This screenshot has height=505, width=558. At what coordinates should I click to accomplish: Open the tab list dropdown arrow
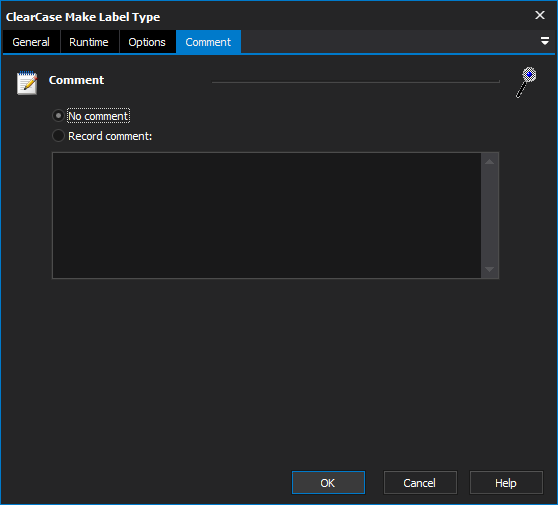coord(544,41)
